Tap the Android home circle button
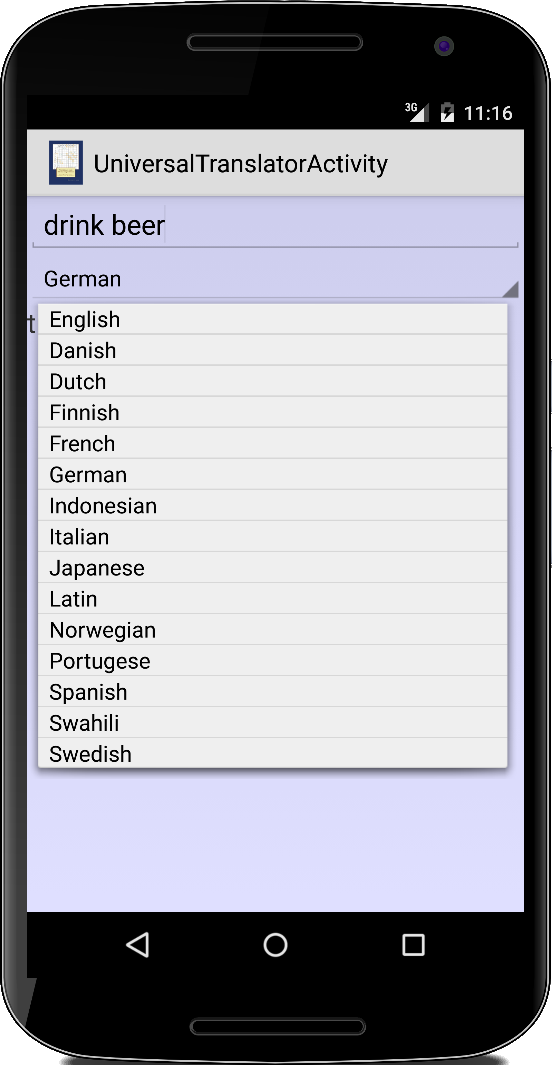Viewport: 552px width, 1065px height. [x=275, y=944]
